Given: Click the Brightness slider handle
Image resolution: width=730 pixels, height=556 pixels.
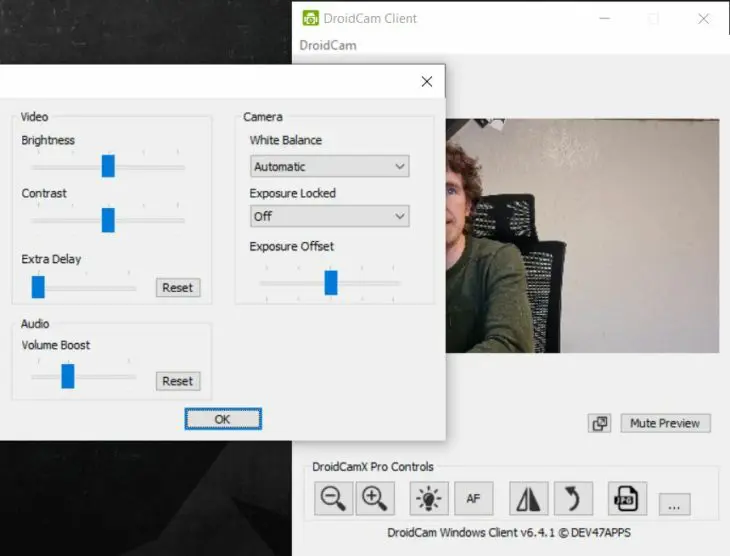Looking at the screenshot, I should [108, 166].
